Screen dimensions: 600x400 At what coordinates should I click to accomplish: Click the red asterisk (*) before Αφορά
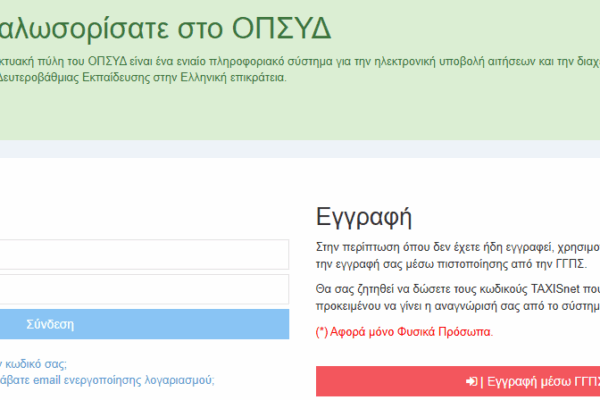pos(321,332)
